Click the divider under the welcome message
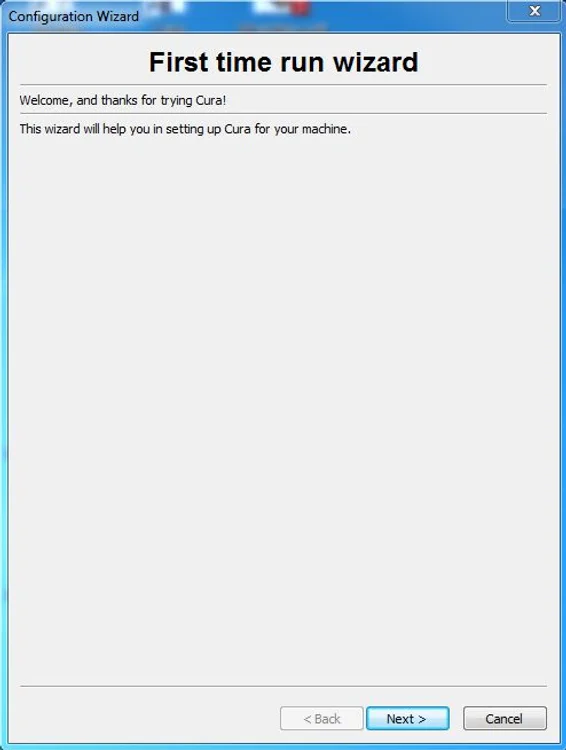This screenshot has height=750, width=566. point(283,113)
